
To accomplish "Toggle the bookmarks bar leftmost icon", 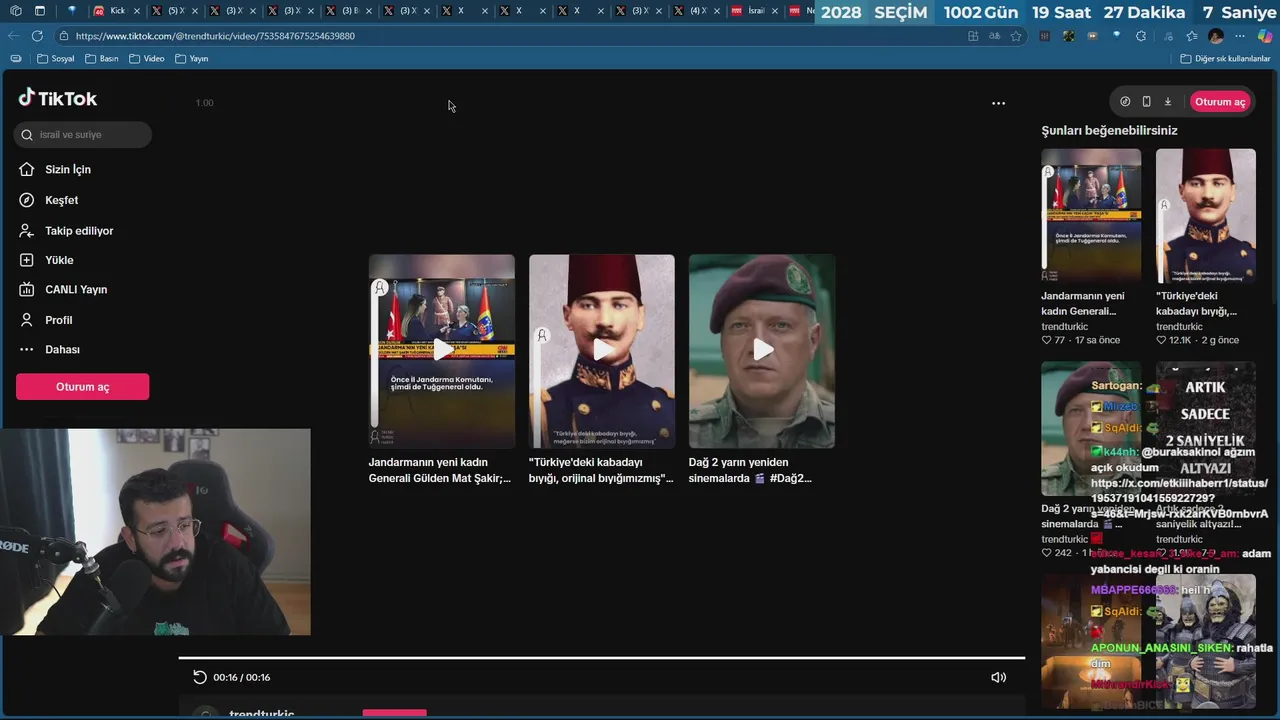I will point(15,59).
